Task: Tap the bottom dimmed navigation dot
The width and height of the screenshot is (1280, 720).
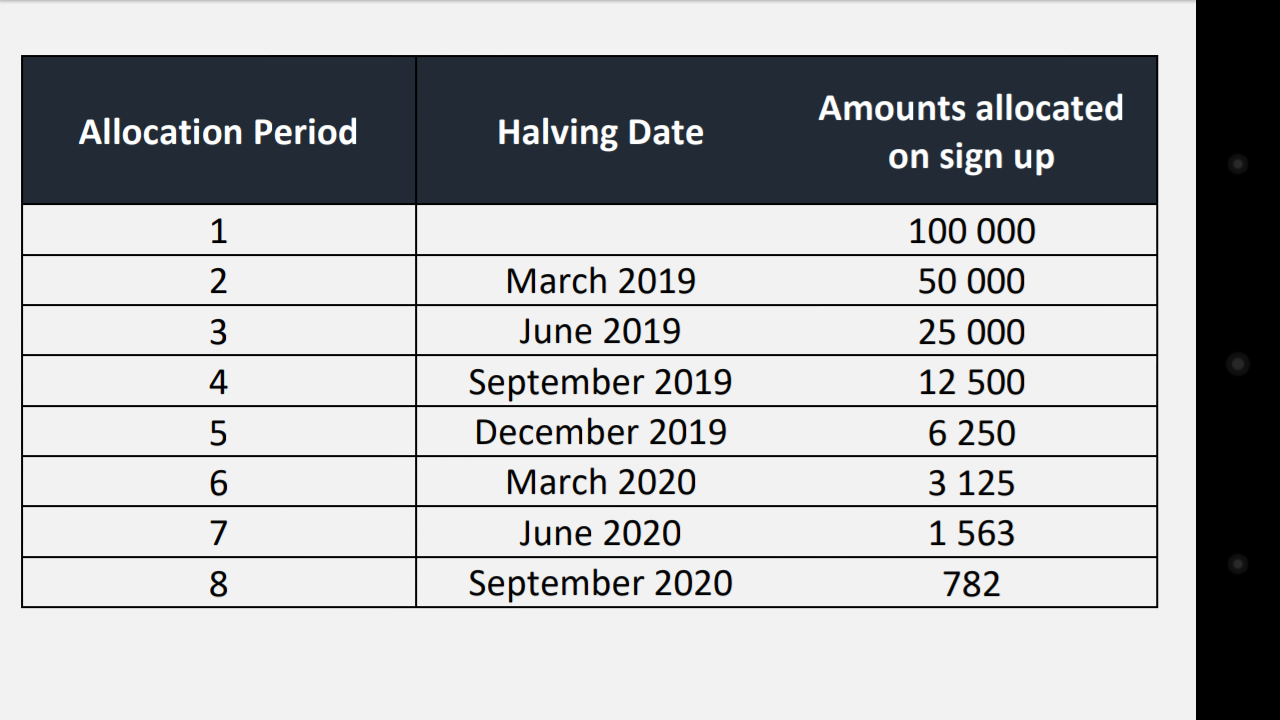Action: (x=1238, y=564)
